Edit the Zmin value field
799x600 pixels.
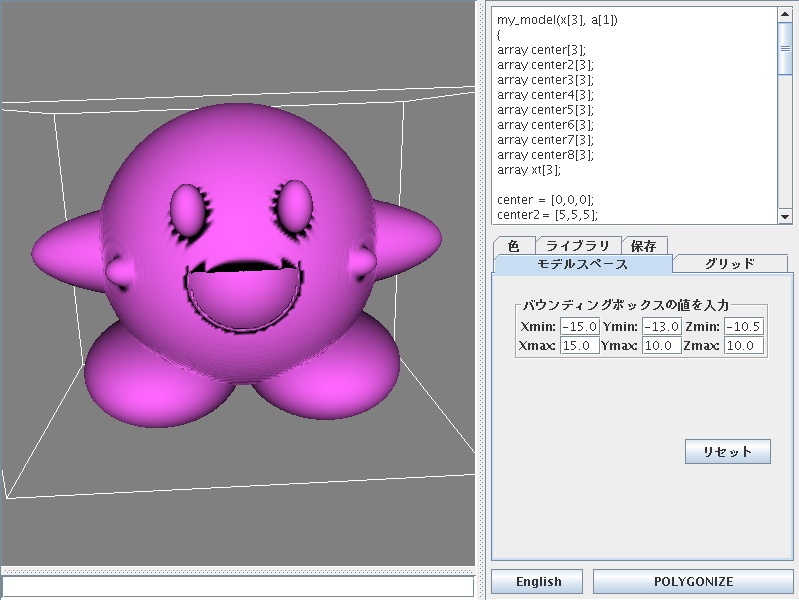tap(744, 326)
